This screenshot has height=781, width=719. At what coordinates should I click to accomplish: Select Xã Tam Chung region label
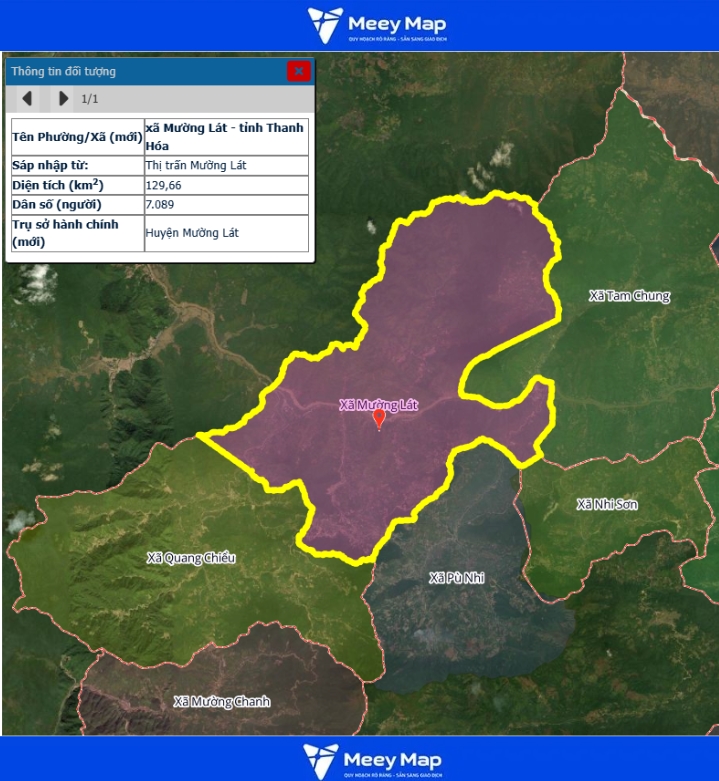[629, 296]
